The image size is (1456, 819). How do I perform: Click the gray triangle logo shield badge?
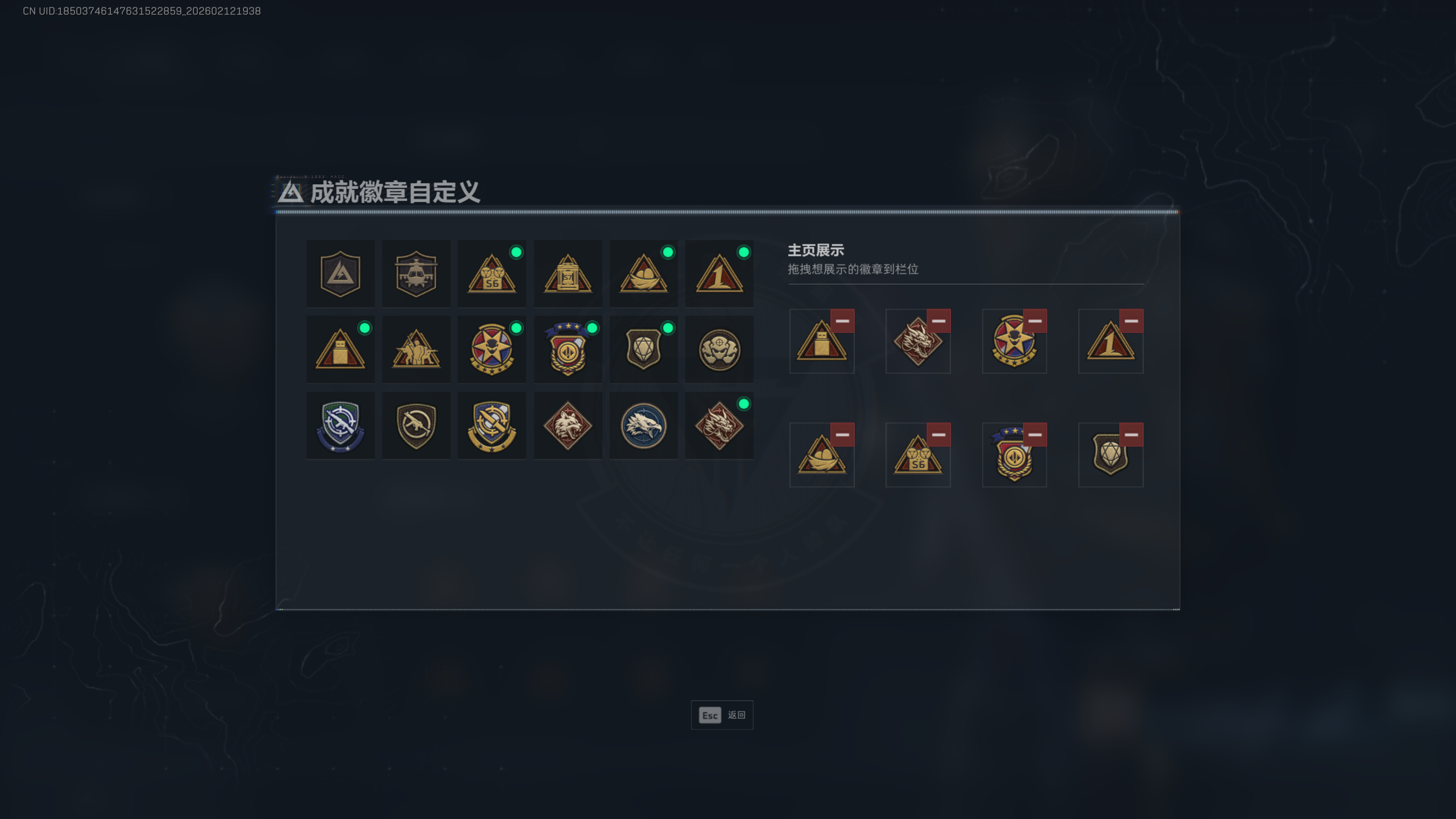pyautogui.click(x=340, y=274)
